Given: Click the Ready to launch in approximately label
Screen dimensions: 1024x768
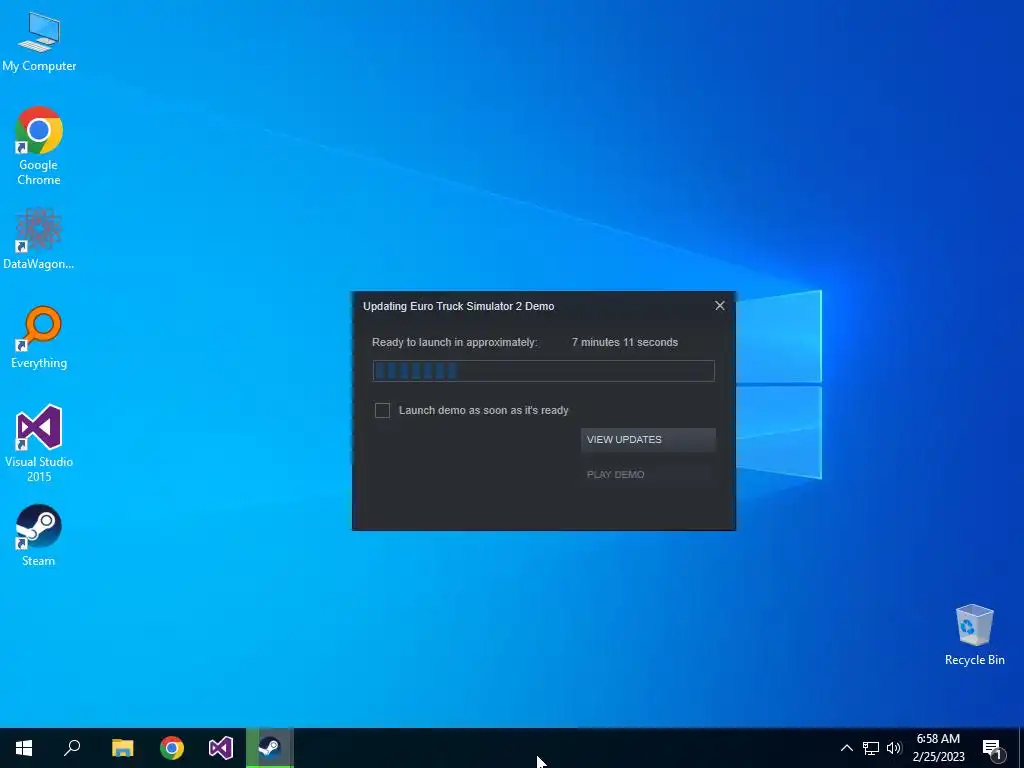Looking at the screenshot, I should (455, 342).
